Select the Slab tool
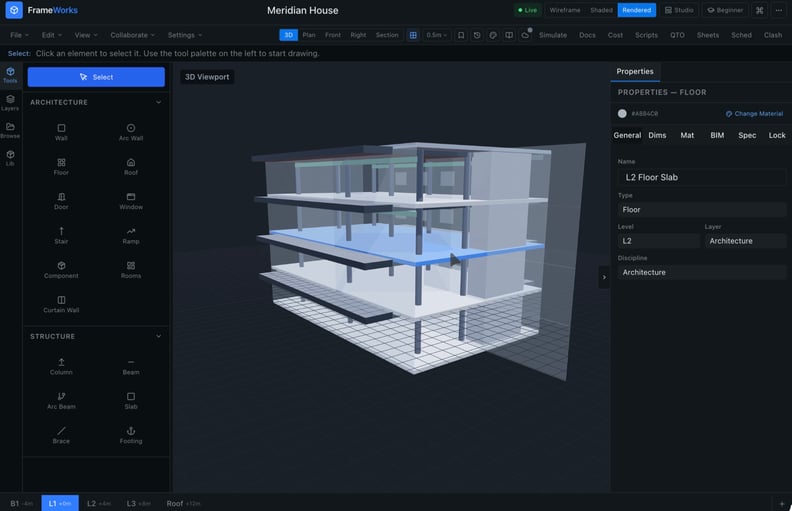The height and width of the screenshot is (511, 792). [x=131, y=400]
